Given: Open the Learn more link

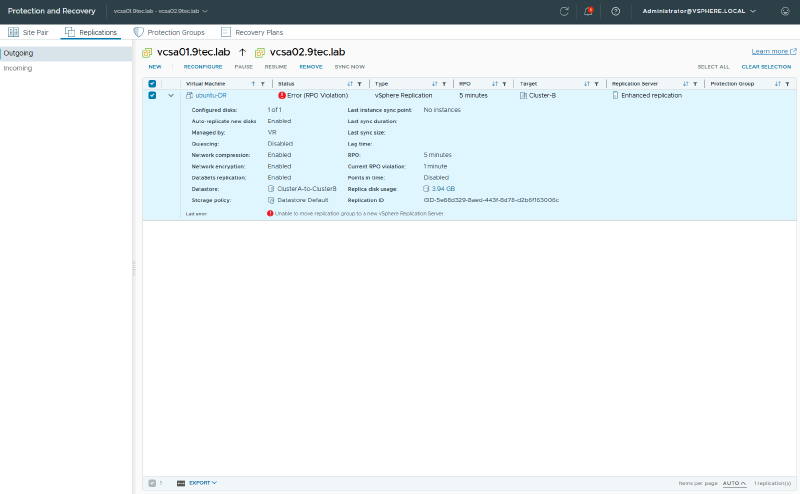Looking at the screenshot, I should 773,52.
